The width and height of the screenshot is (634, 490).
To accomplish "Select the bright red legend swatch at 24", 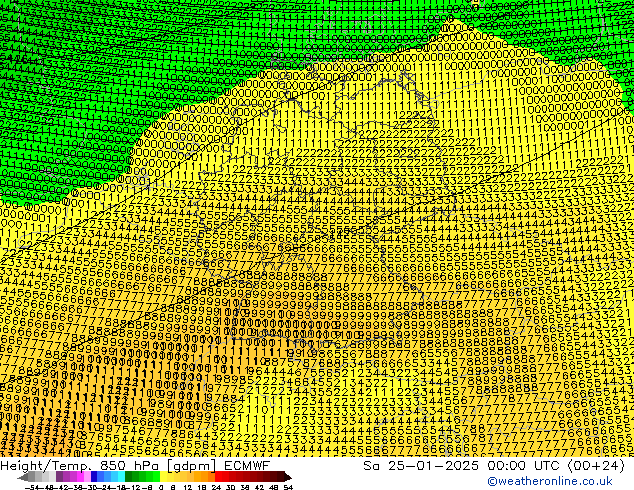I will [x=218, y=476].
